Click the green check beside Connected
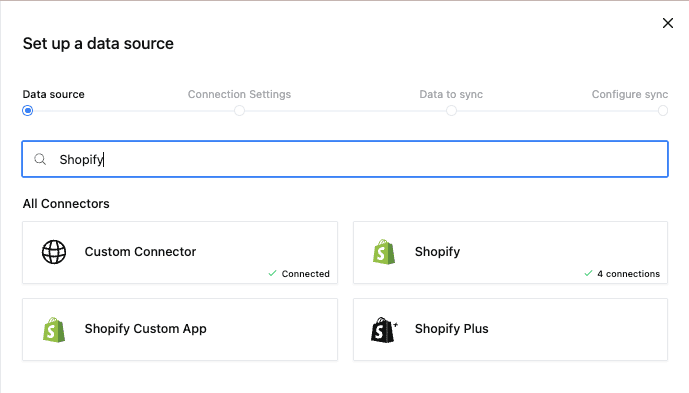The height and width of the screenshot is (393, 689). coord(272,273)
